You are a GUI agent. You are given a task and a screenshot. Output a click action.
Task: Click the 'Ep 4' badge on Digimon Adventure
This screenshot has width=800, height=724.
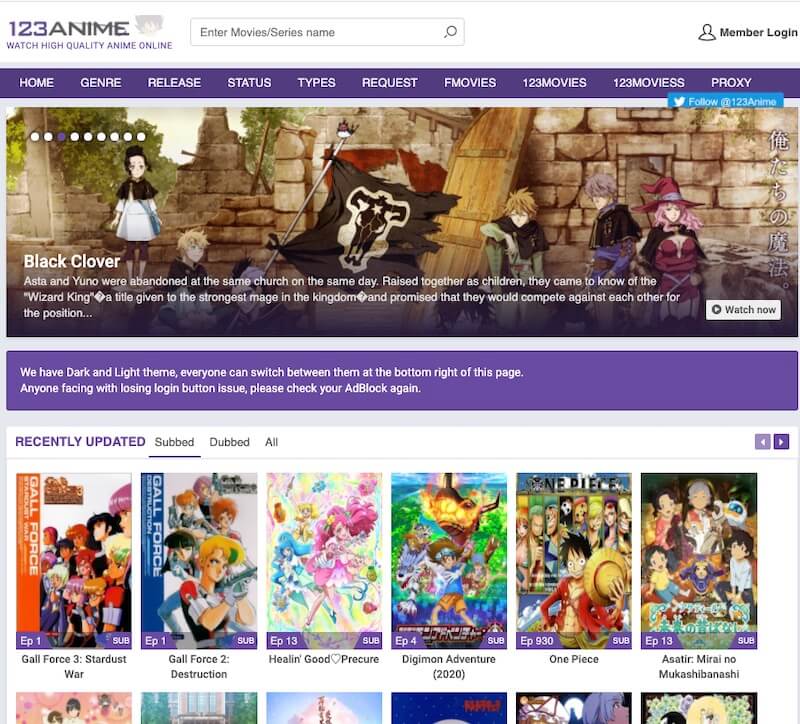tap(406, 641)
